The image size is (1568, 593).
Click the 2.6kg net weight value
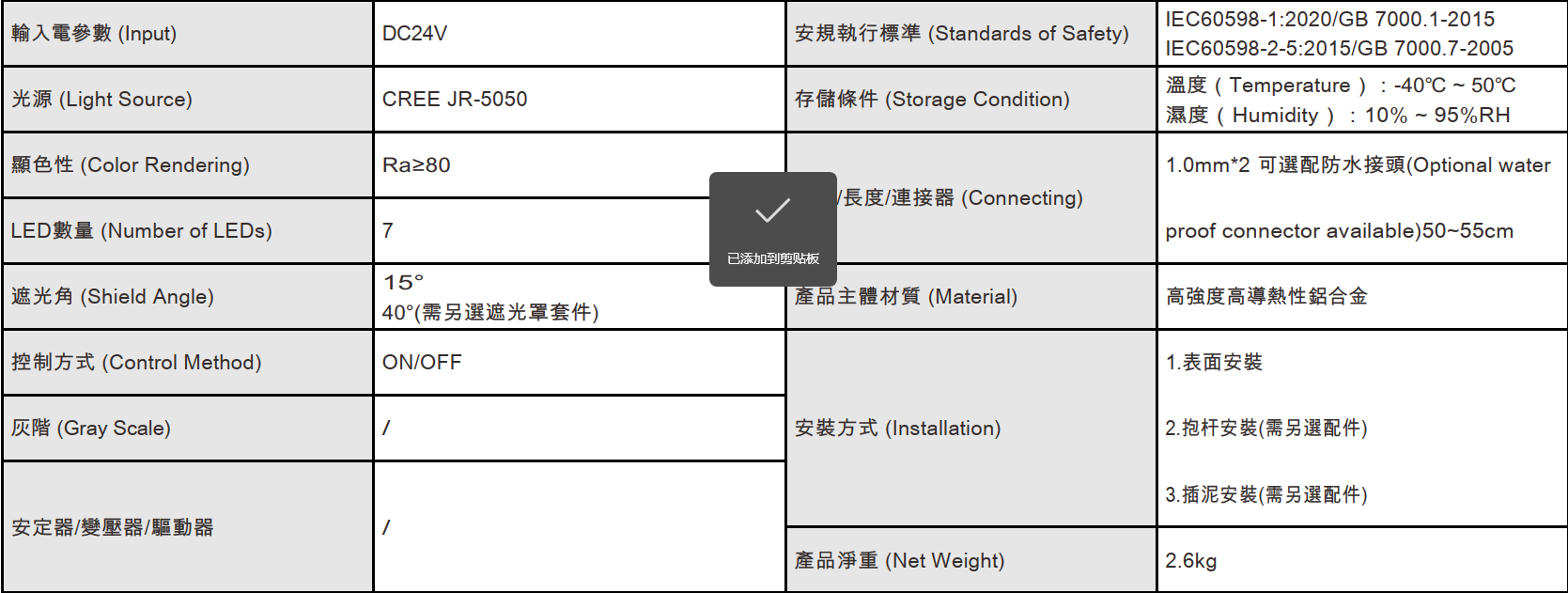tap(1191, 561)
